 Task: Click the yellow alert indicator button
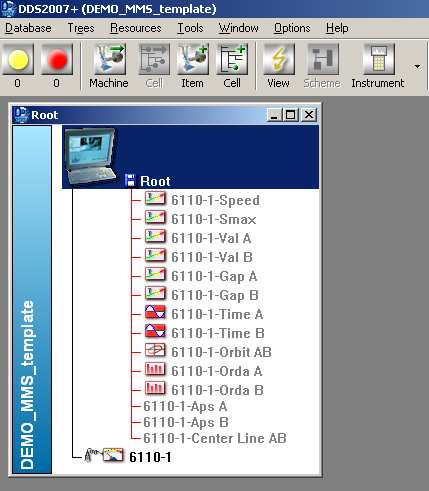click(x=18, y=59)
